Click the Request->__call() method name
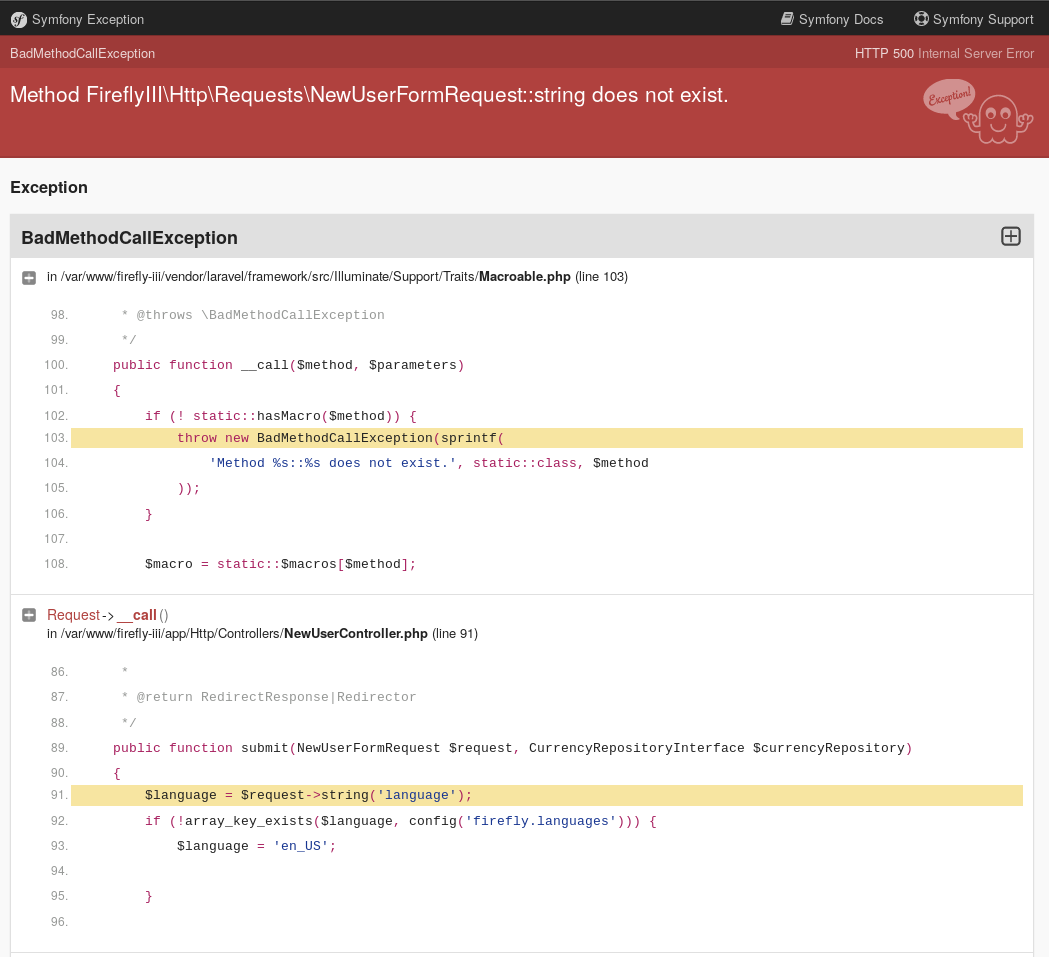 (108, 615)
